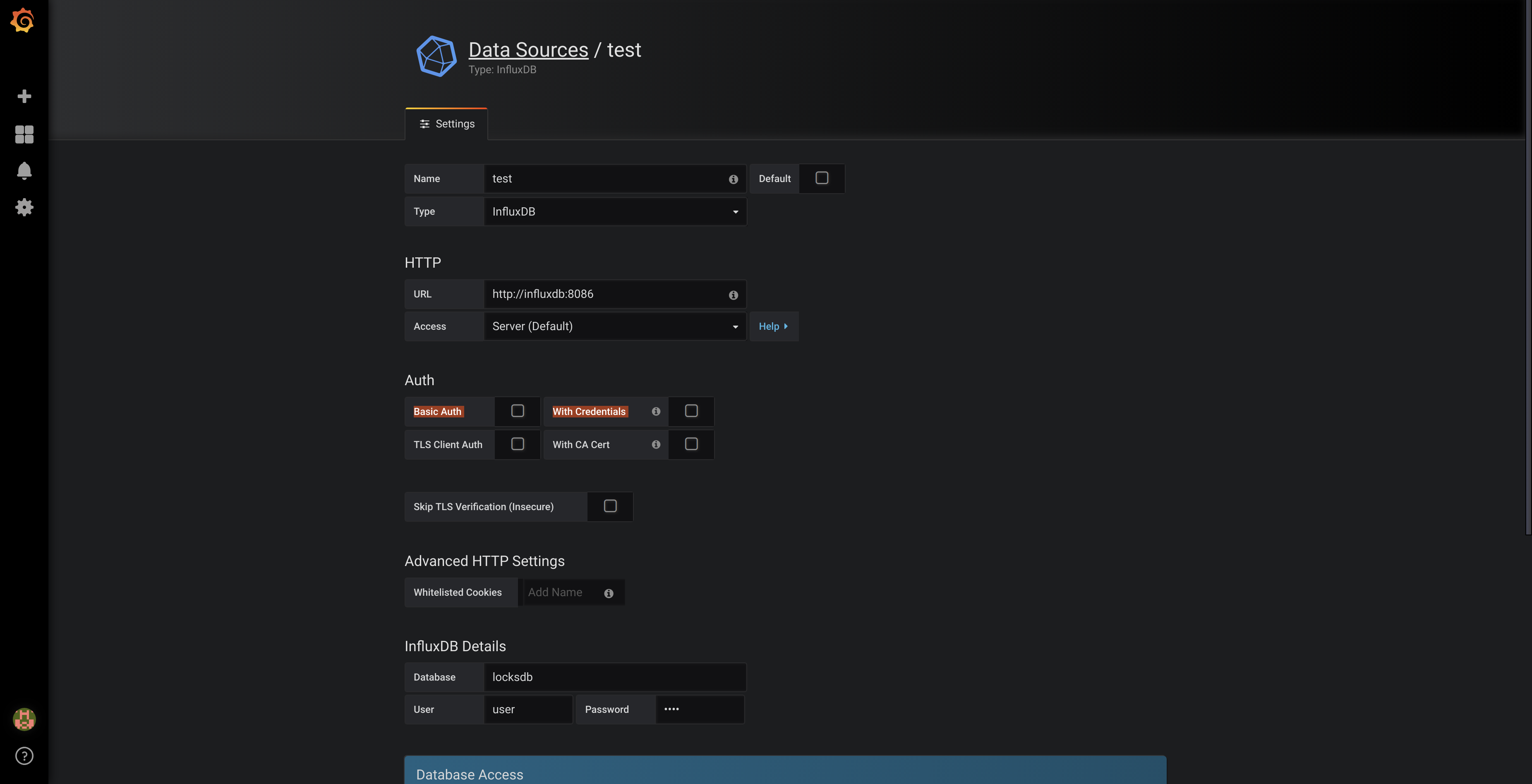Viewport: 1532px width, 784px height.
Task: Enable the Default data source checkbox
Action: [821, 178]
